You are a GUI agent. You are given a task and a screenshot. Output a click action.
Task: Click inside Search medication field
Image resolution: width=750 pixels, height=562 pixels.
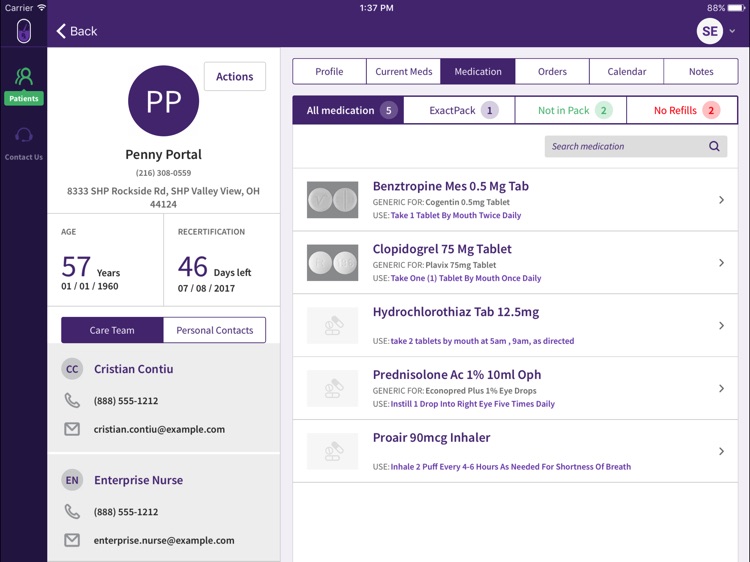tap(636, 146)
